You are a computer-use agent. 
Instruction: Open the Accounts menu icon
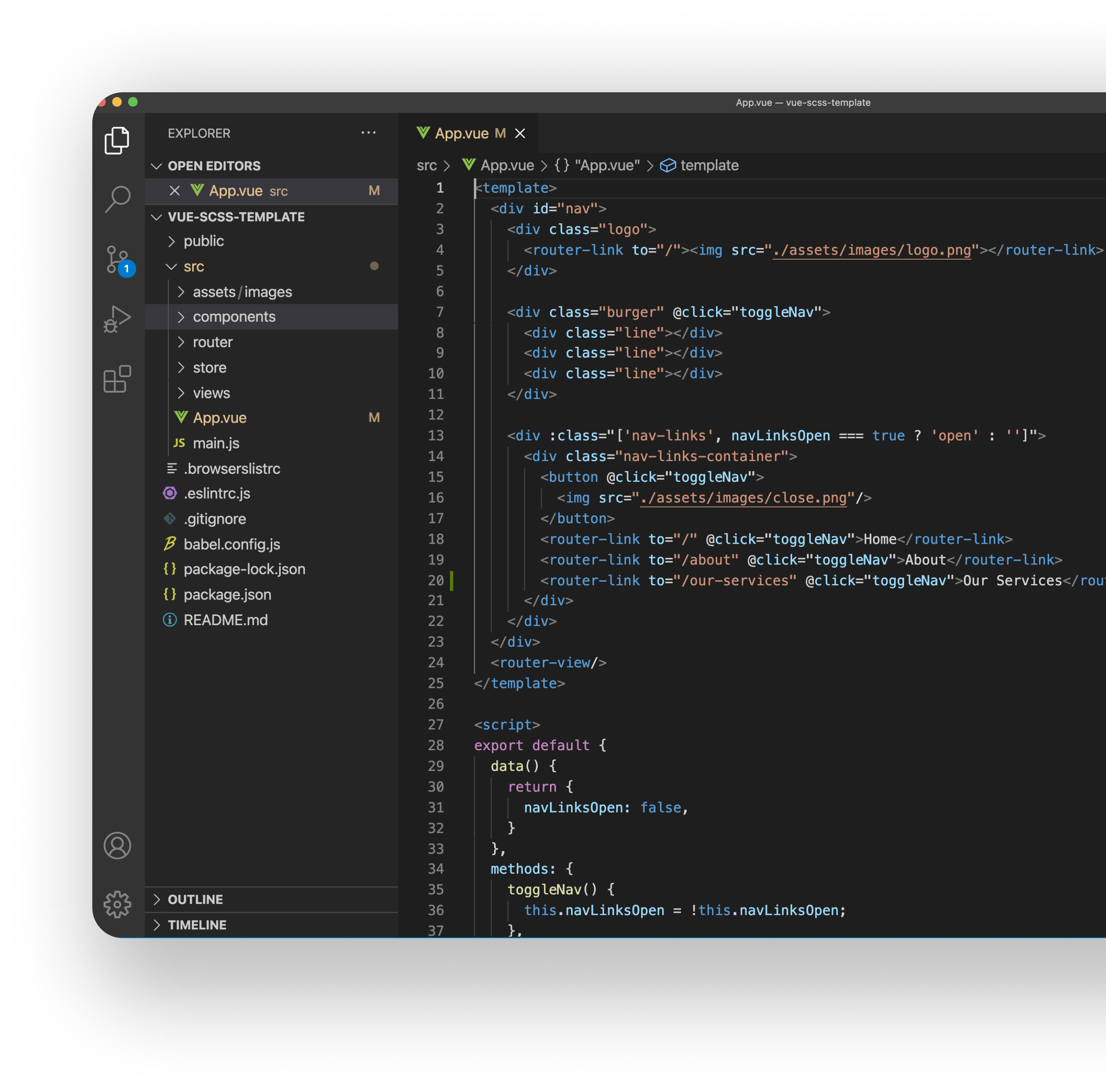click(117, 845)
